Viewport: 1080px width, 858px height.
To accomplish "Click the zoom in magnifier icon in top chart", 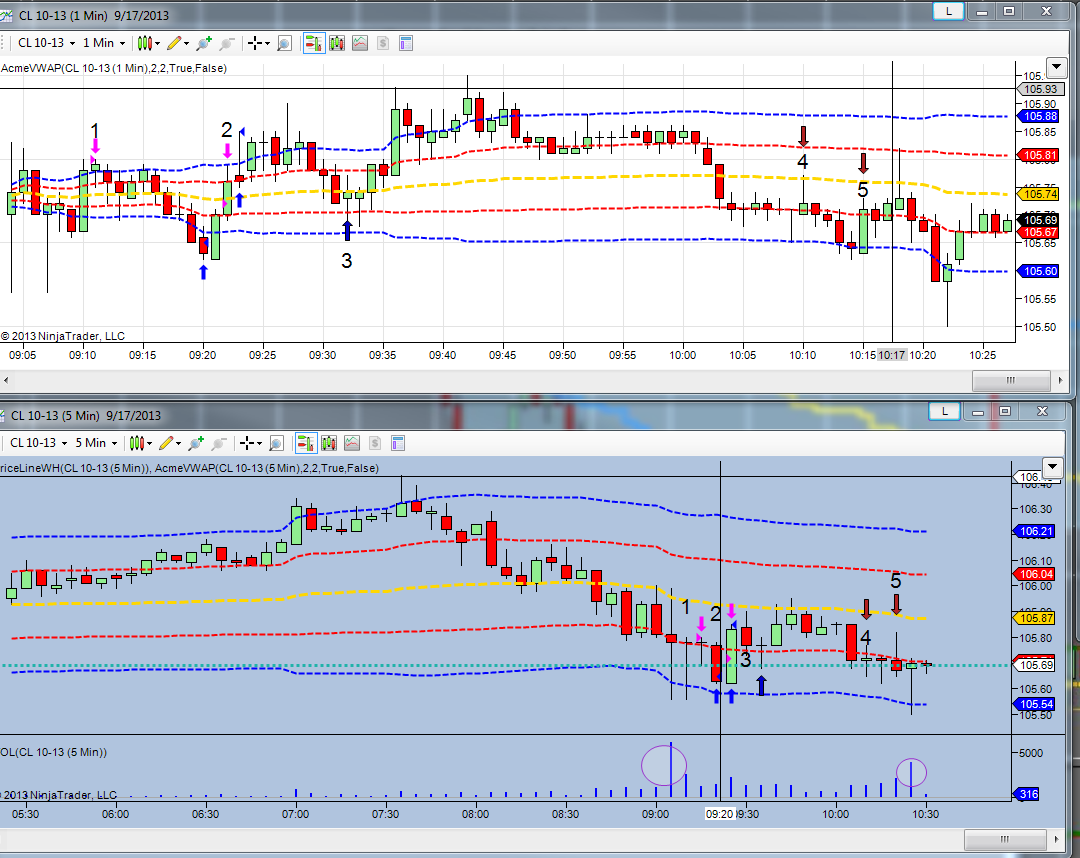I will 204,43.
